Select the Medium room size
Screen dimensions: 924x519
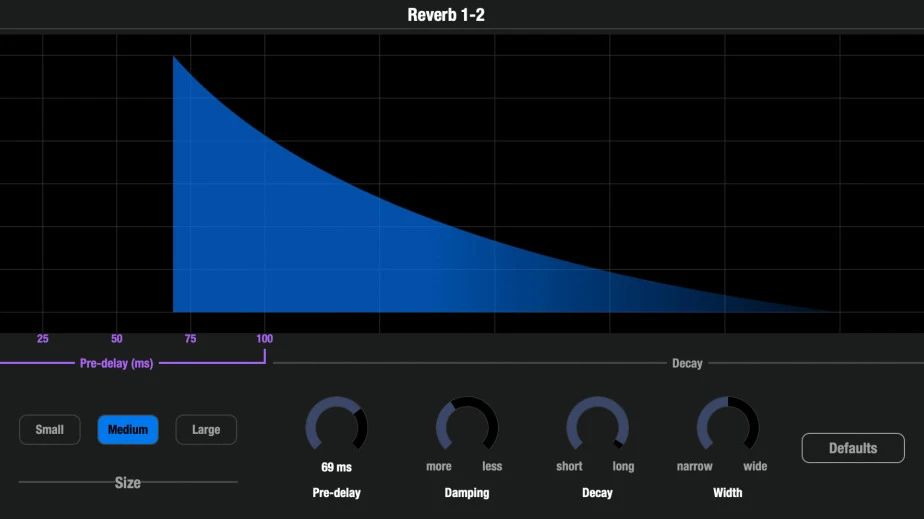pyautogui.click(x=128, y=429)
